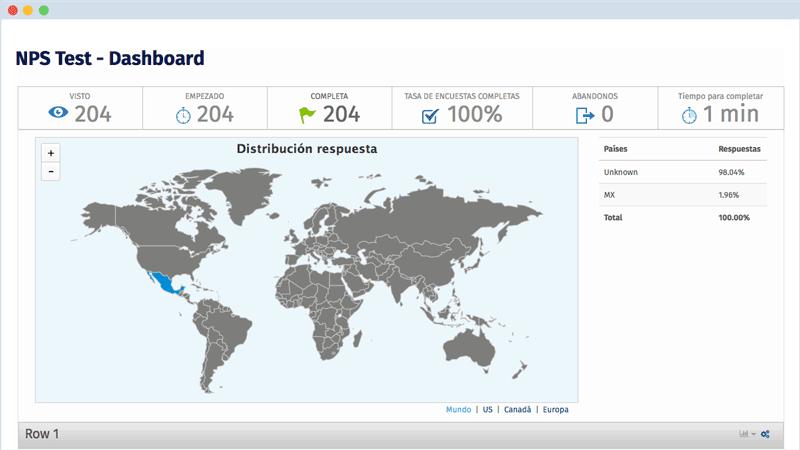Sort by Países column header

pos(616,149)
